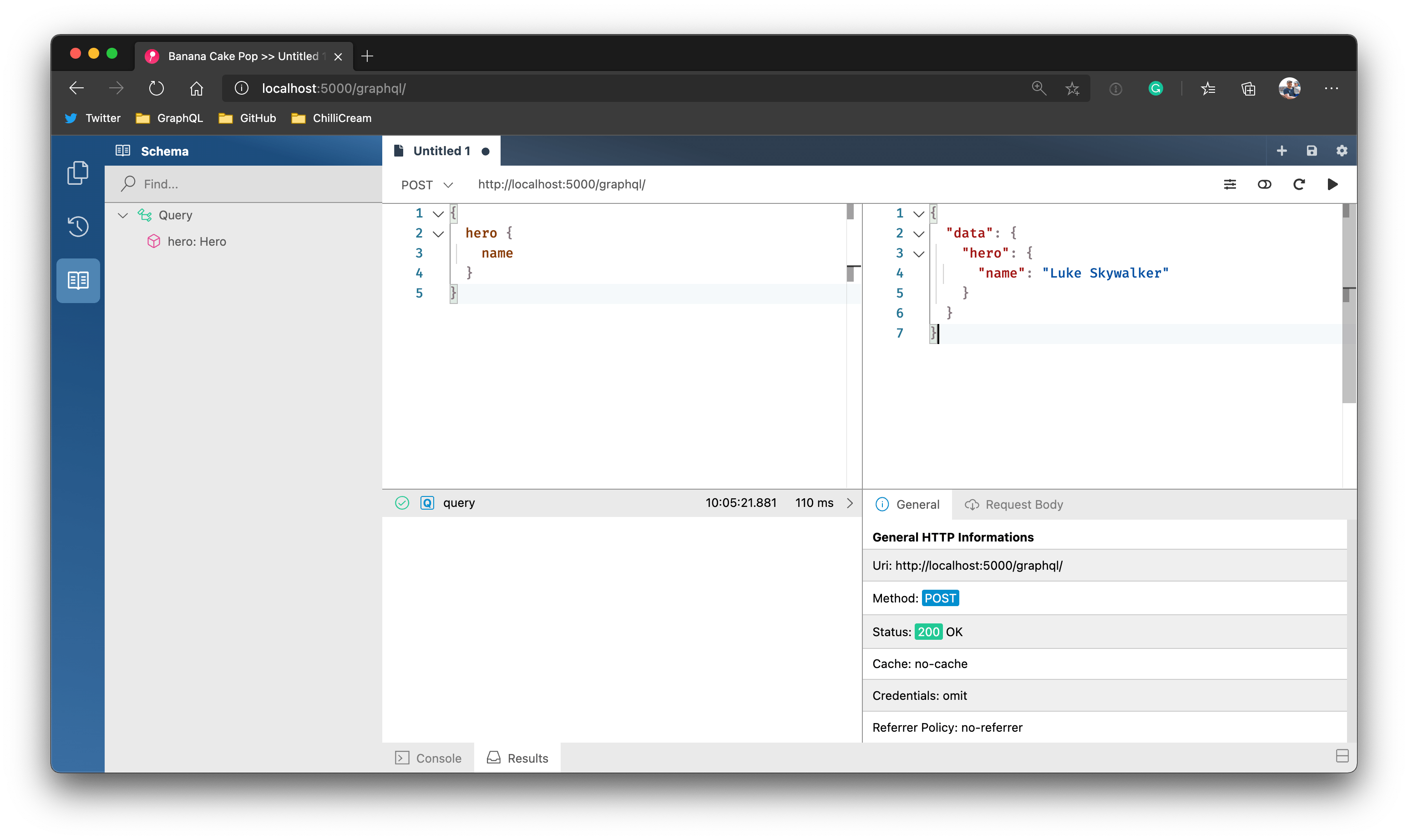The height and width of the screenshot is (840, 1408).
Task: Select the hero: Hero field
Action: 197,242
